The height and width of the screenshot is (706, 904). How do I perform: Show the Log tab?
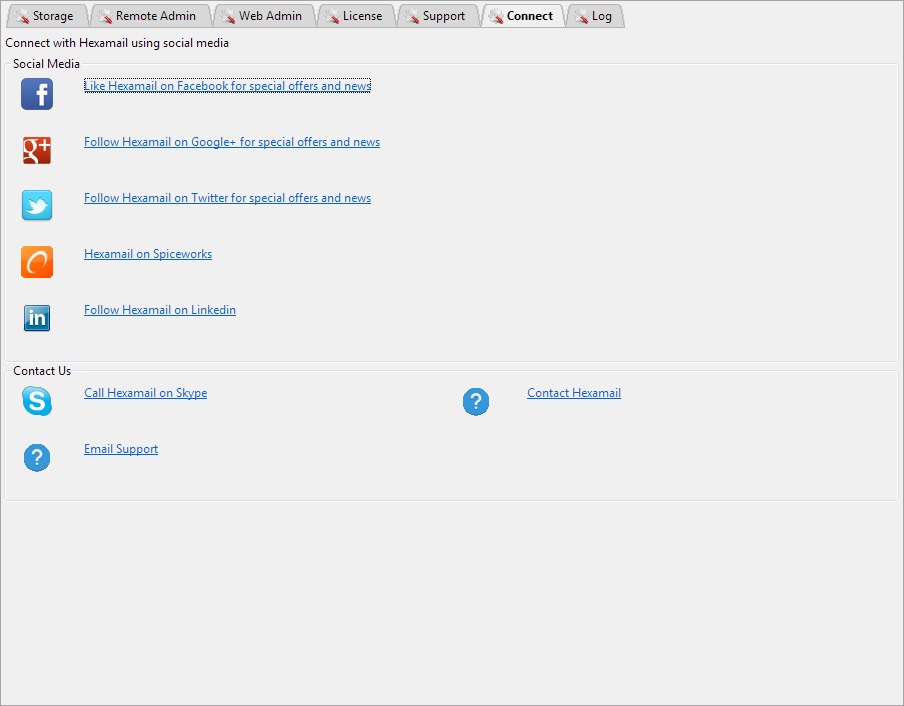[595, 16]
